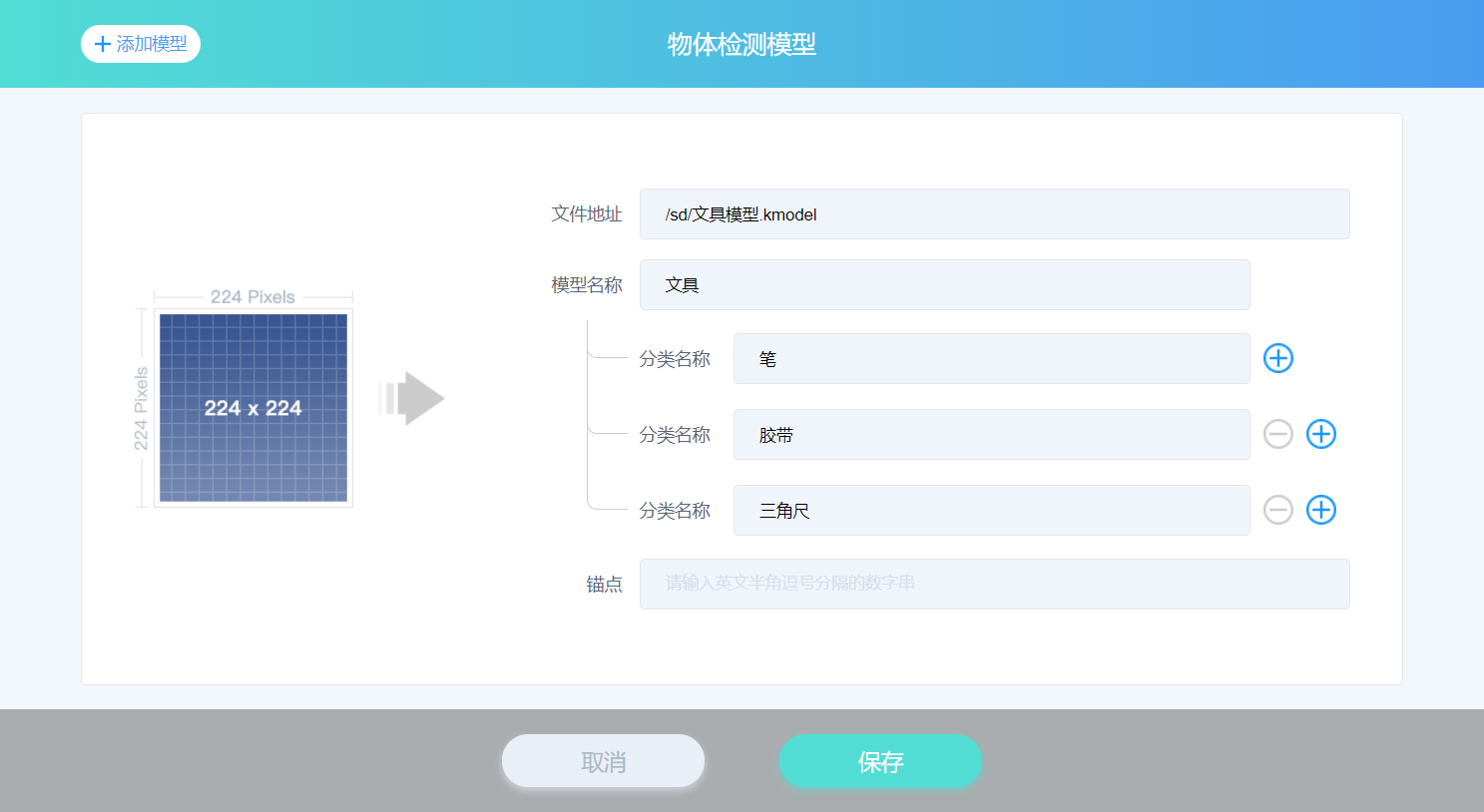Click the 锚点 label
Viewport: 1484px width, 812px height.
click(604, 585)
